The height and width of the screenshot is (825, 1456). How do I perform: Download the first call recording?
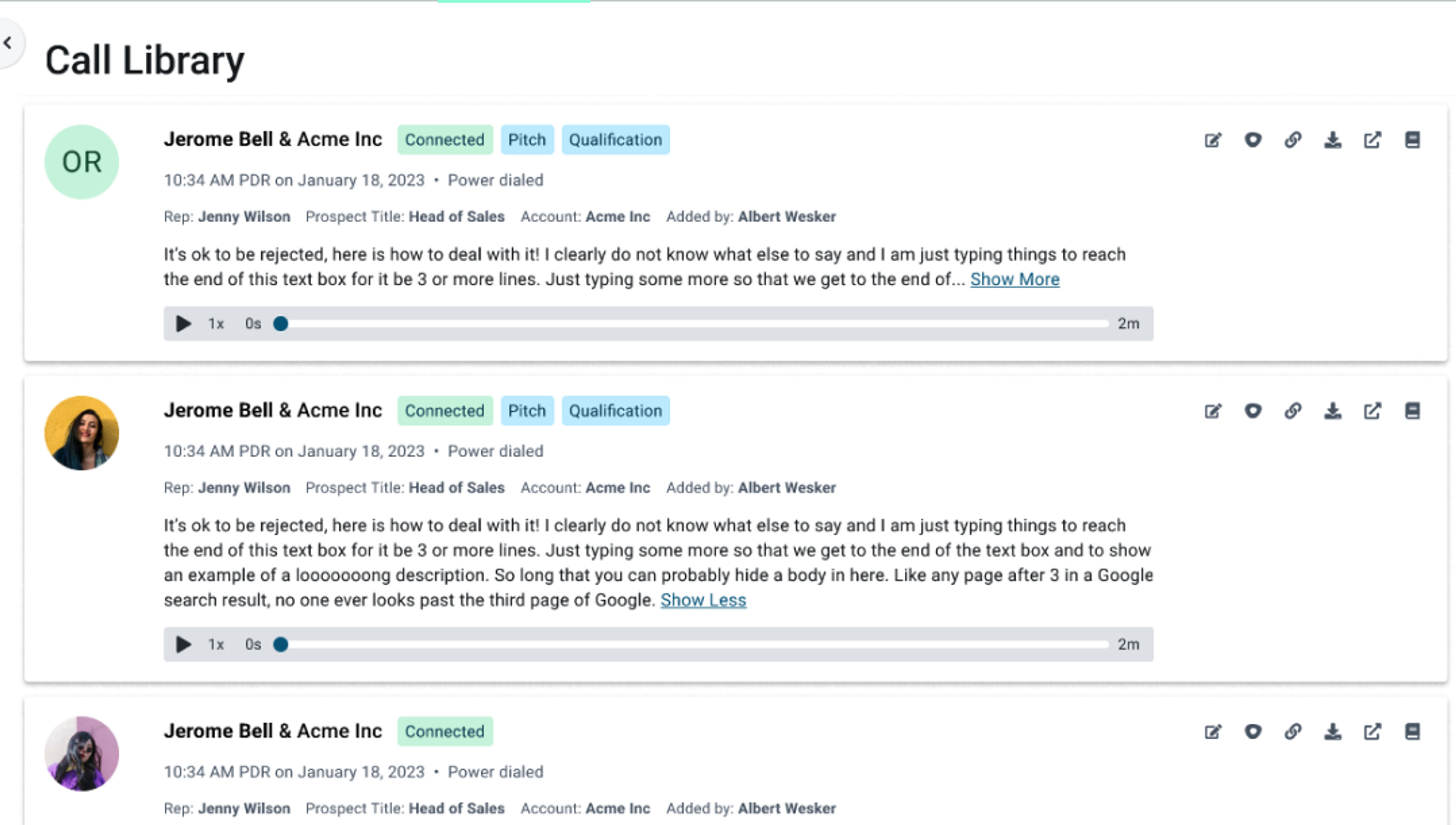1333,140
